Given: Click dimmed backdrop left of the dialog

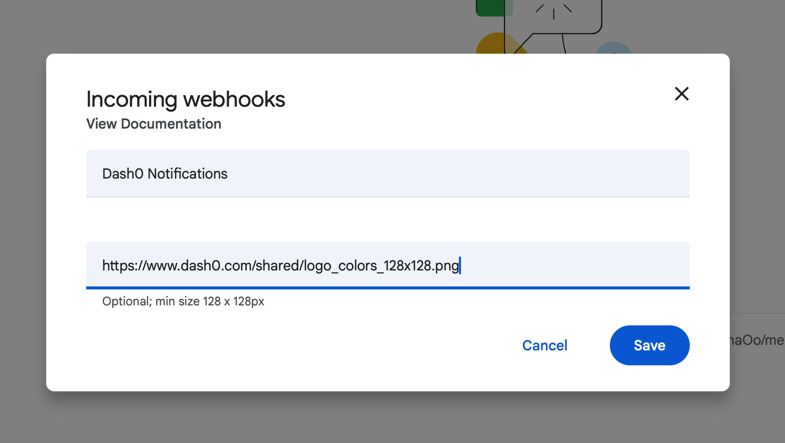Looking at the screenshot, I should (x=22, y=220).
